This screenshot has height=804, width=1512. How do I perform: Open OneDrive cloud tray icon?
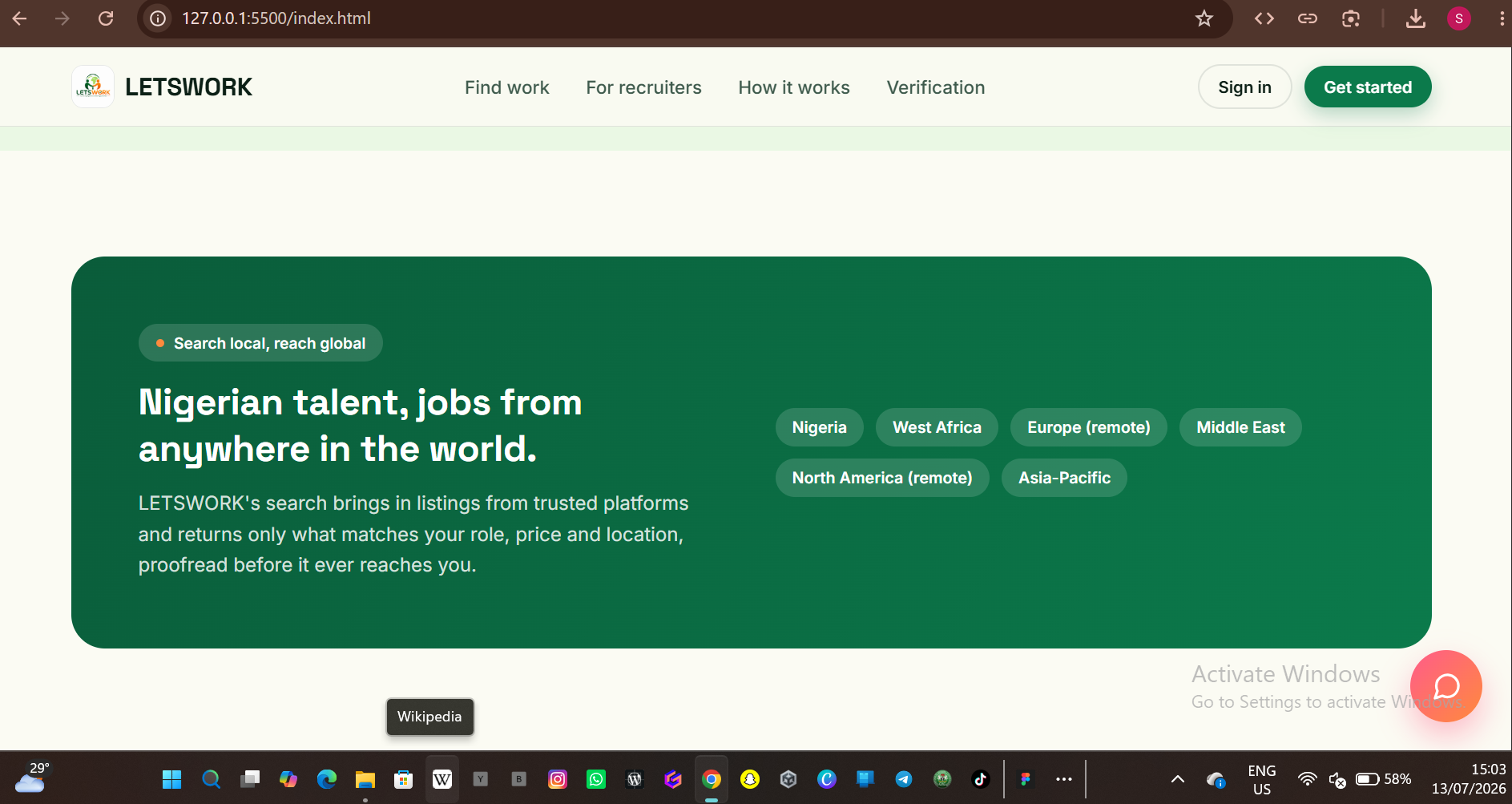pyautogui.click(x=1216, y=779)
